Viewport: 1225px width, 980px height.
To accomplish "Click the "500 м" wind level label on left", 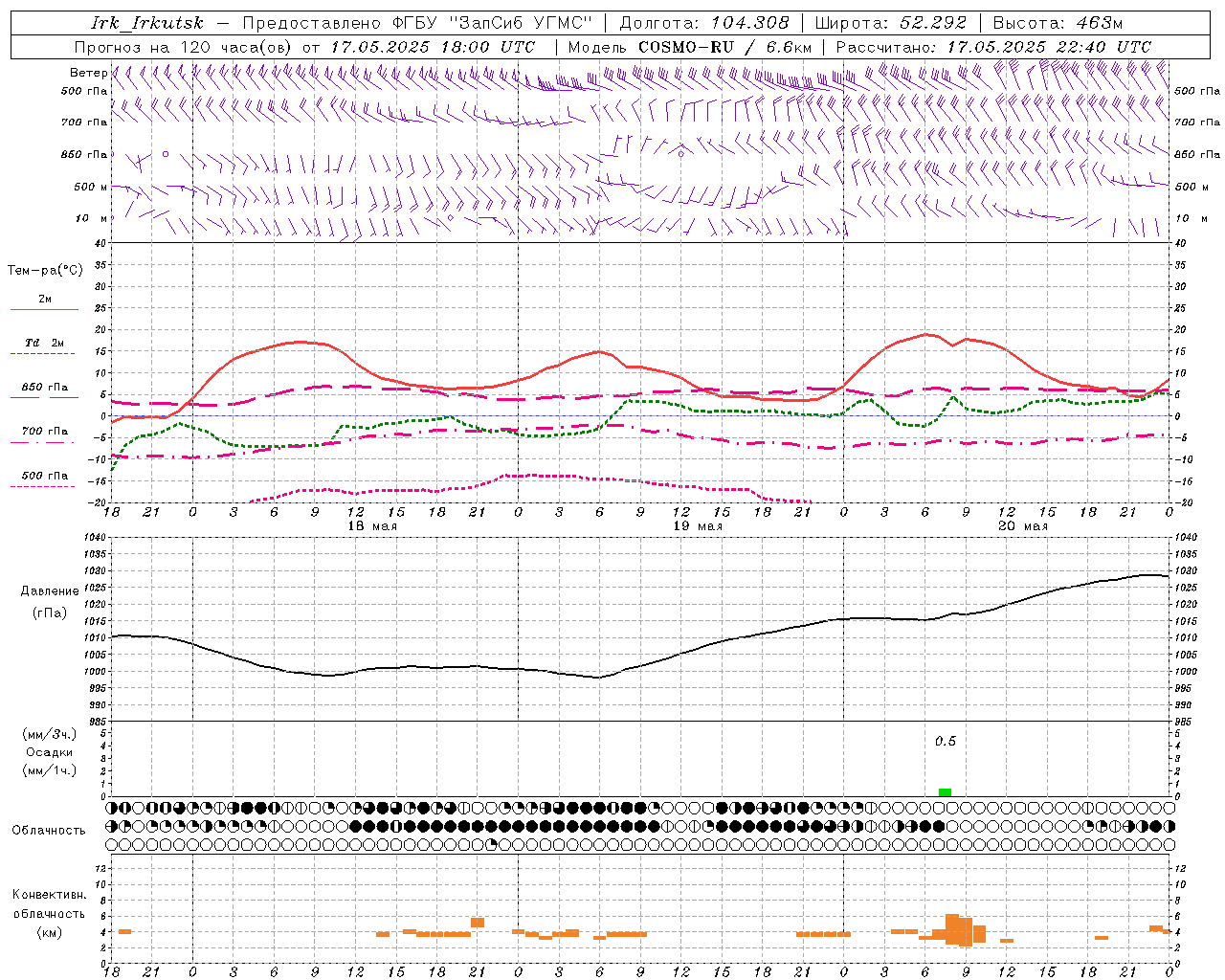I will [91, 187].
